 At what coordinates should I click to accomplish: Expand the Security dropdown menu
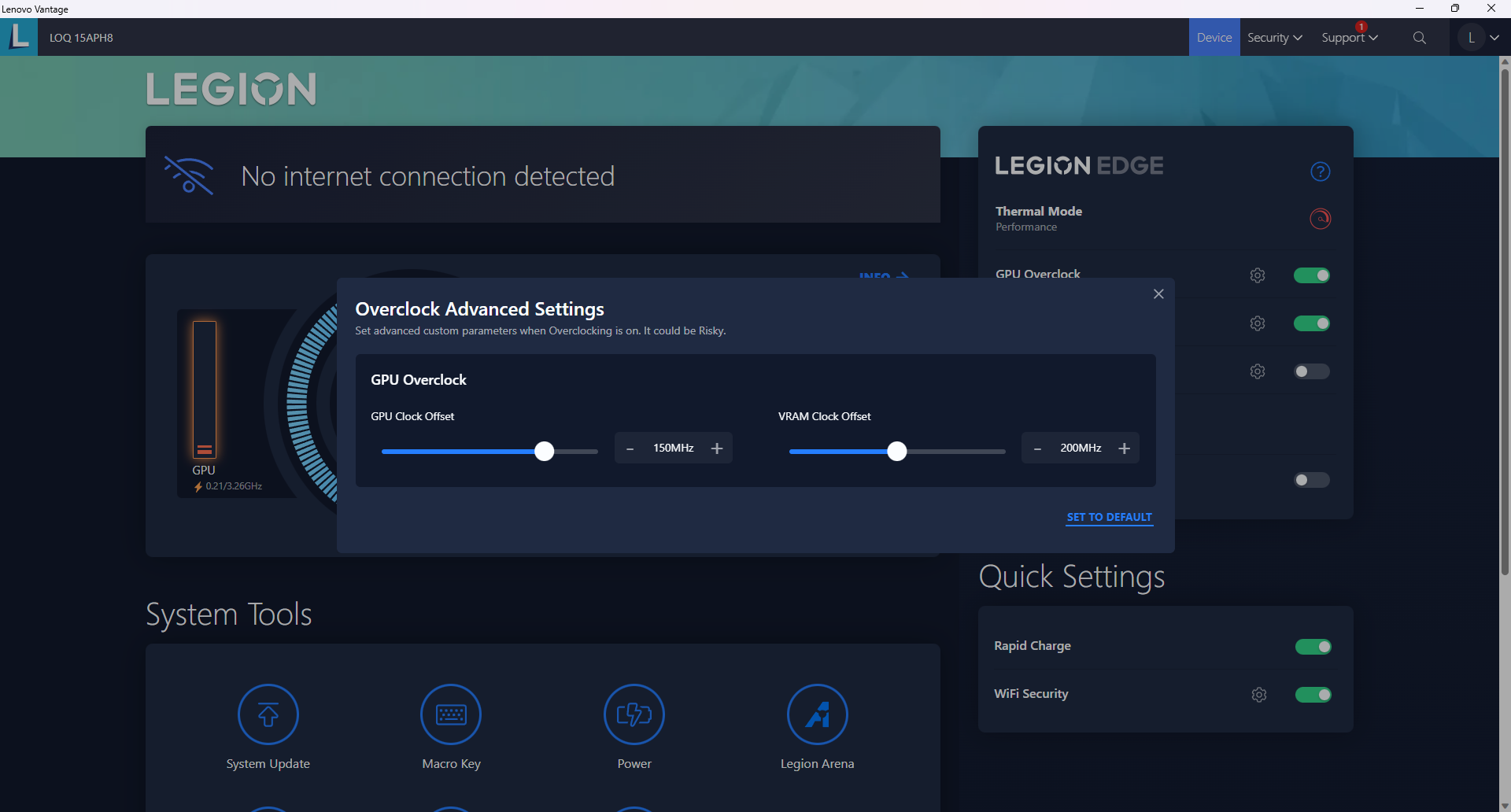coord(1275,38)
